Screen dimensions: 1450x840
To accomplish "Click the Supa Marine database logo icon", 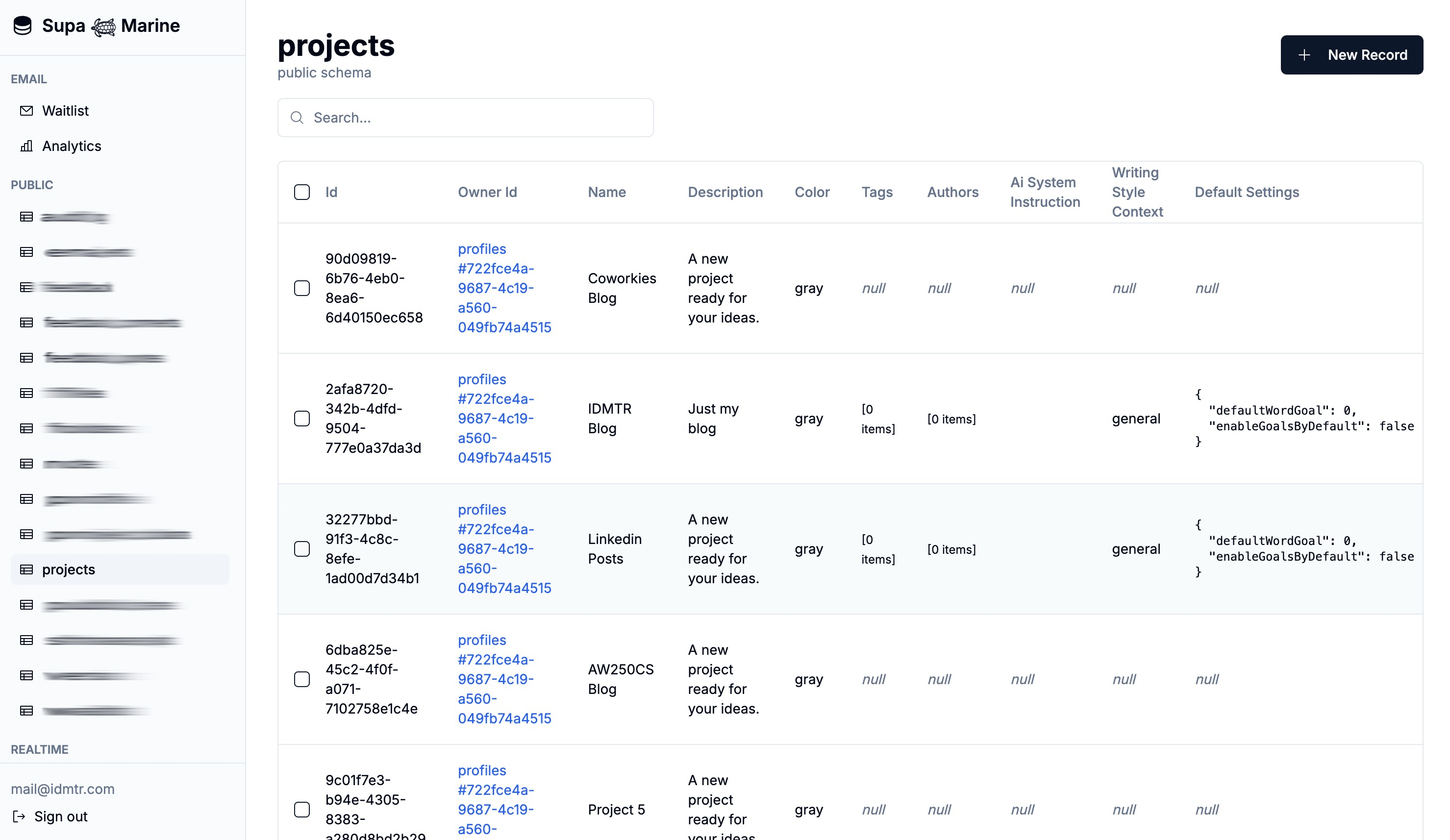I will [23, 26].
